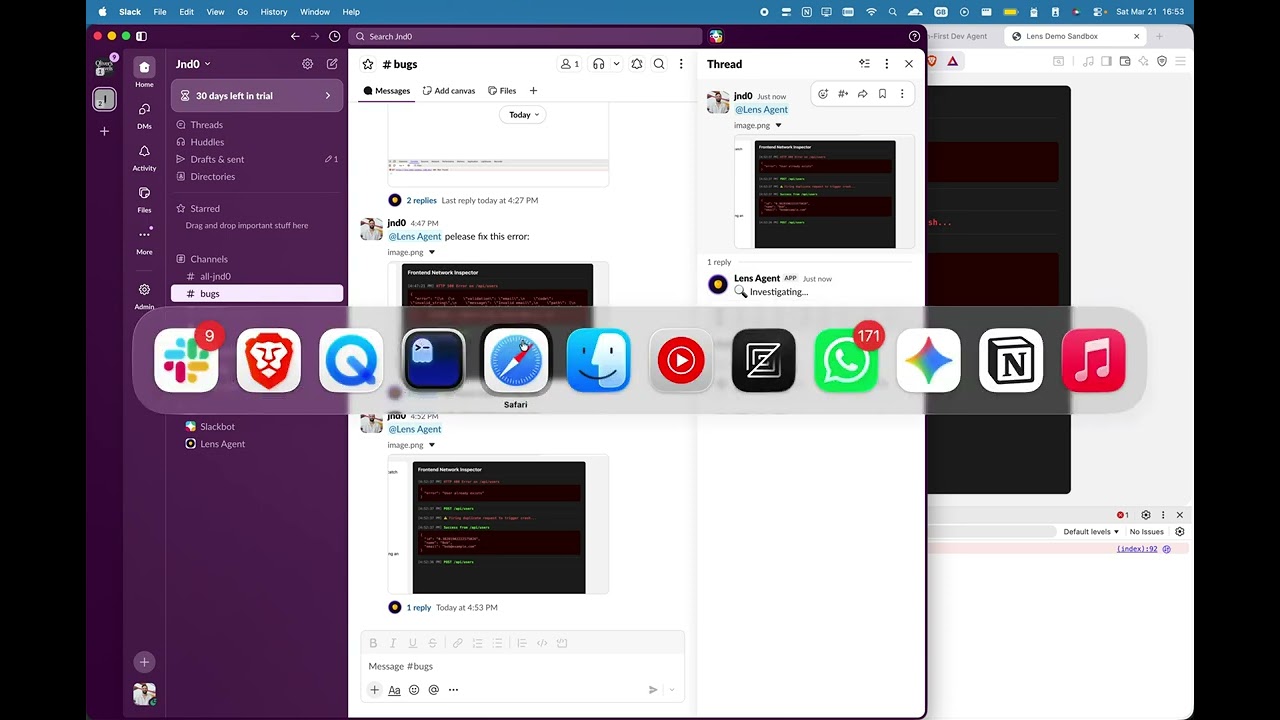This screenshot has width=1280, height=720.
Task: Switch to Safari in the app switcher
Action: [x=516, y=360]
